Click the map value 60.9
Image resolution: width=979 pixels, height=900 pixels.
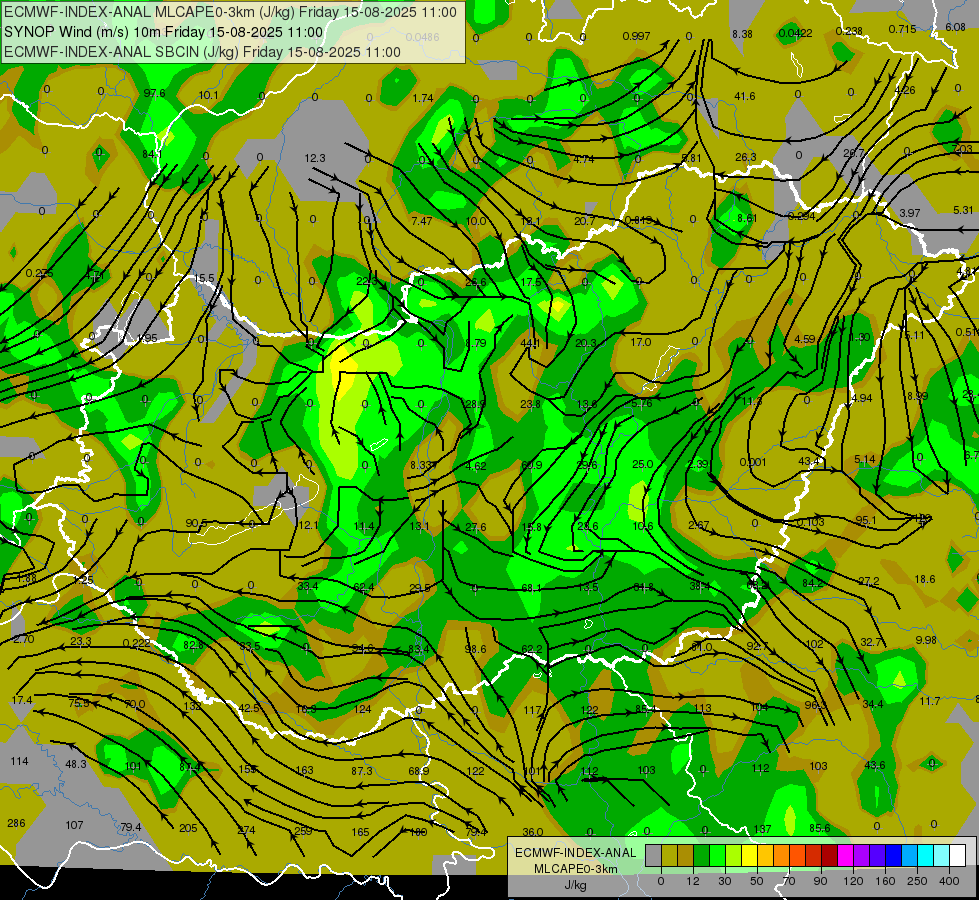point(531,465)
